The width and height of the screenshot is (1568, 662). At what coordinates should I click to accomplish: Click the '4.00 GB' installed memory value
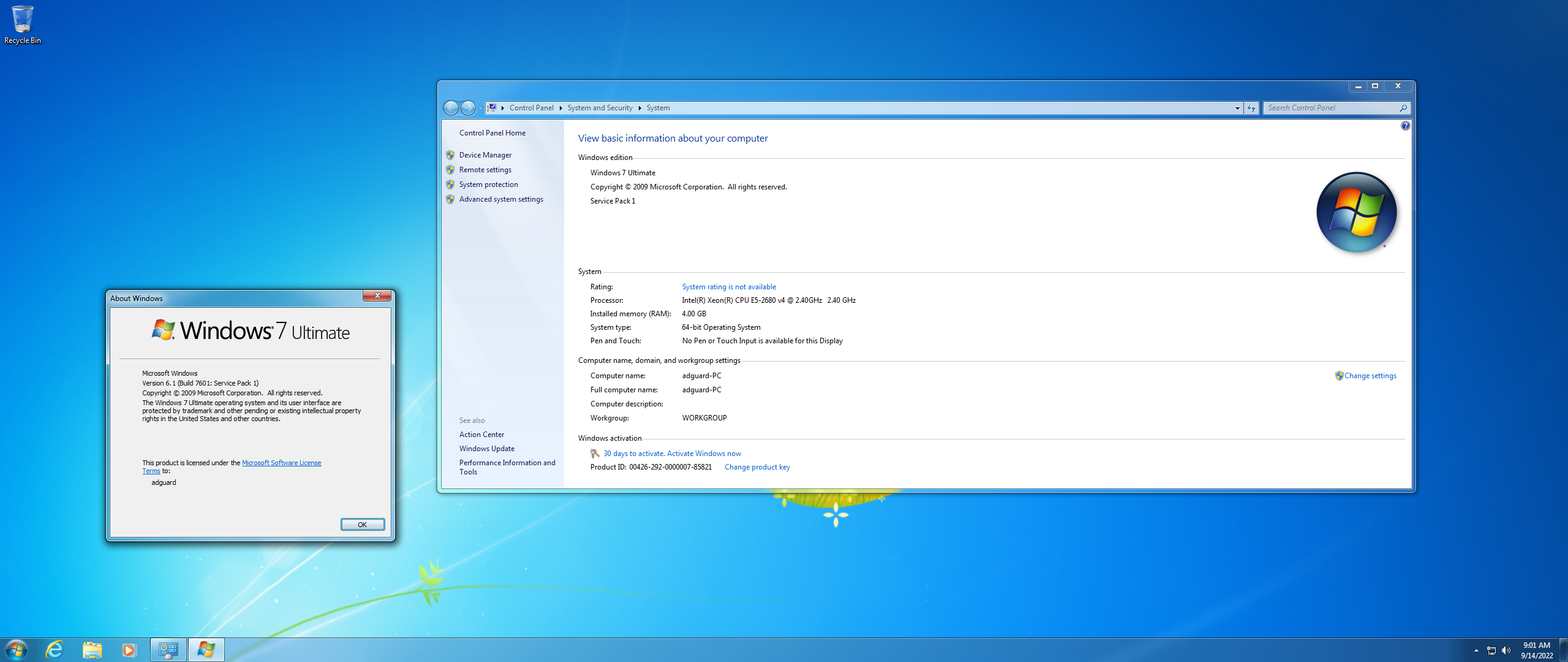coord(694,314)
